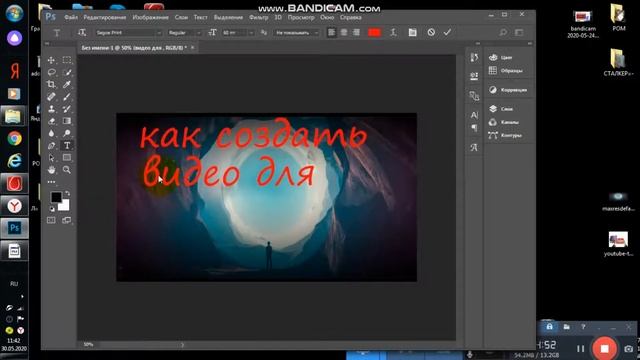Open the Окно menu

point(327,18)
